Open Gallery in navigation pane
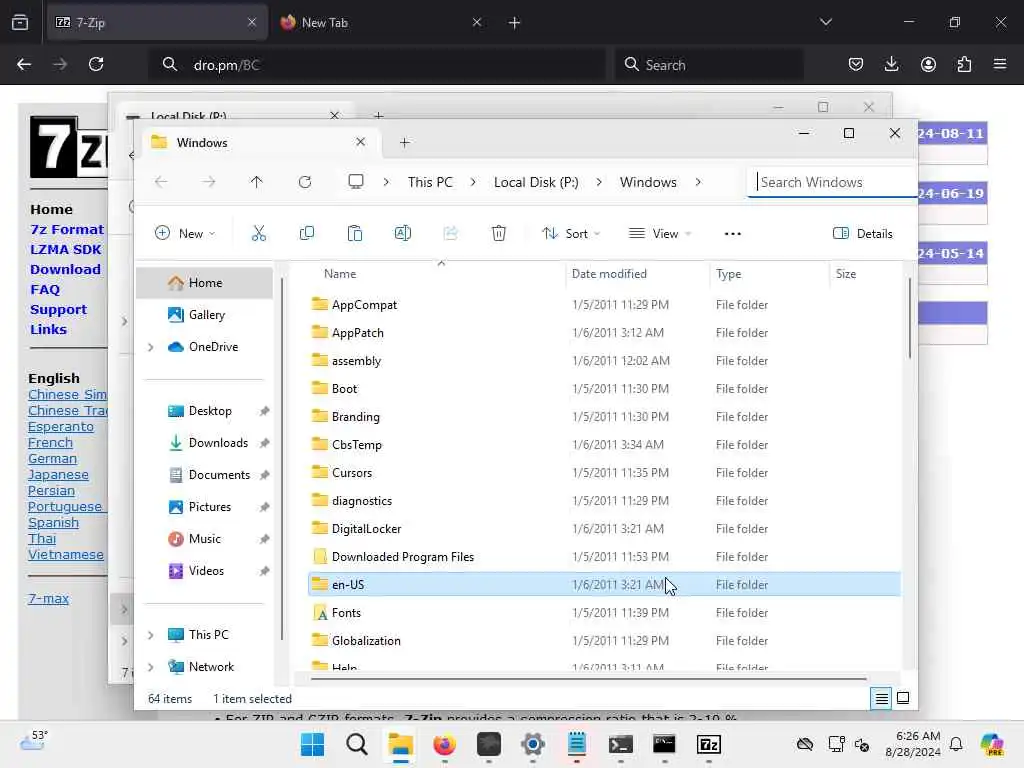This screenshot has width=1024, height=768. click(204, 315)
